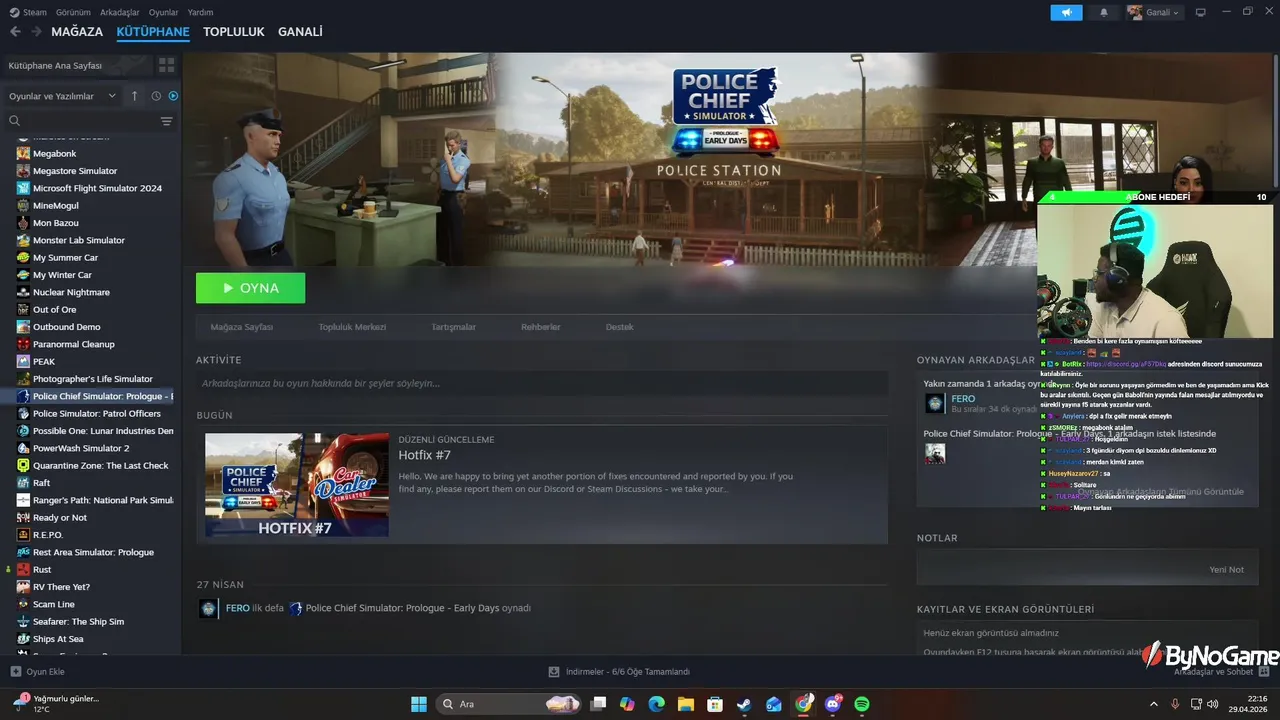Open Spotify from the taskbar

(x=862, y=704)
